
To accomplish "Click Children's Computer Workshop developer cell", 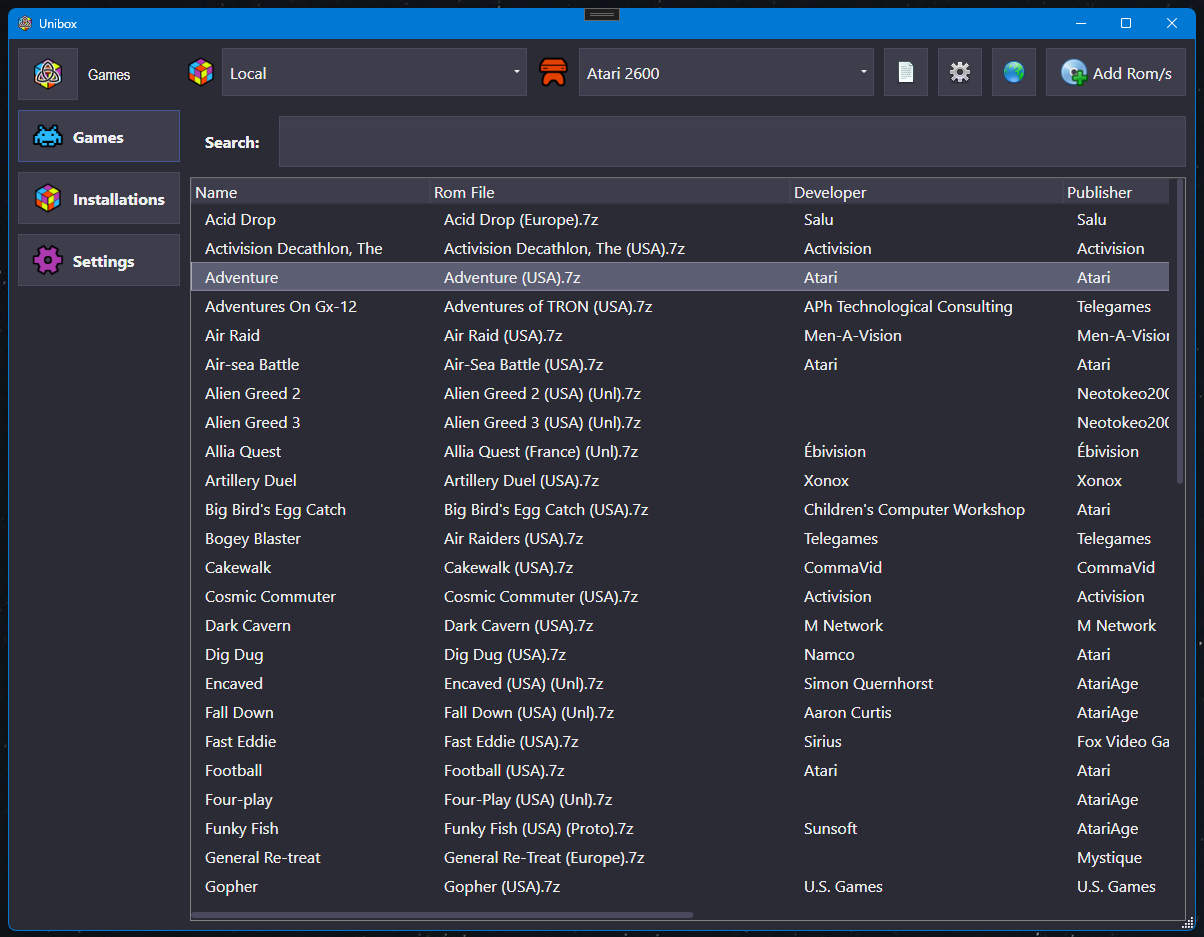I will (914, 509).
